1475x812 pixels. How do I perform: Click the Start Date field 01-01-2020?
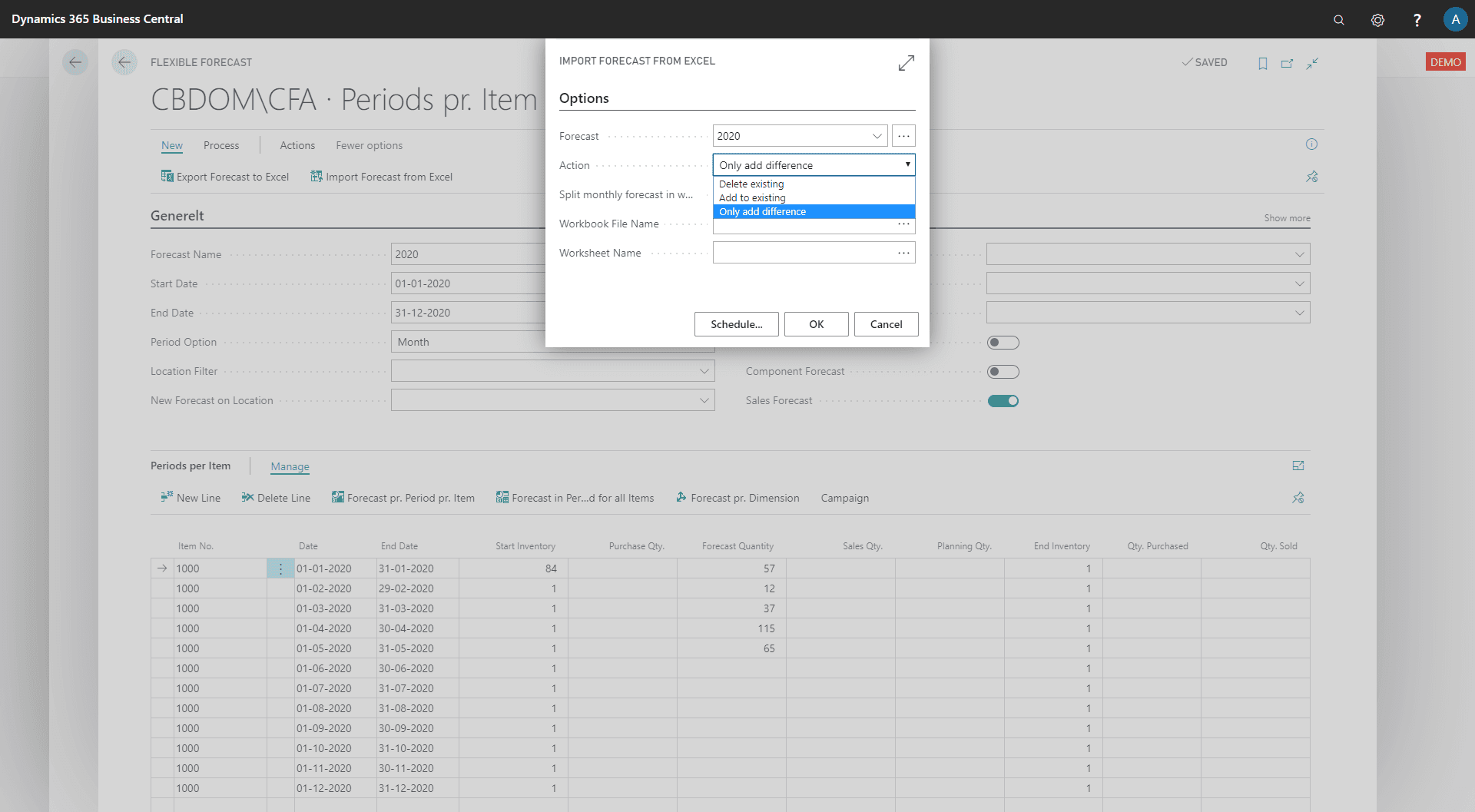pos(469,283)
